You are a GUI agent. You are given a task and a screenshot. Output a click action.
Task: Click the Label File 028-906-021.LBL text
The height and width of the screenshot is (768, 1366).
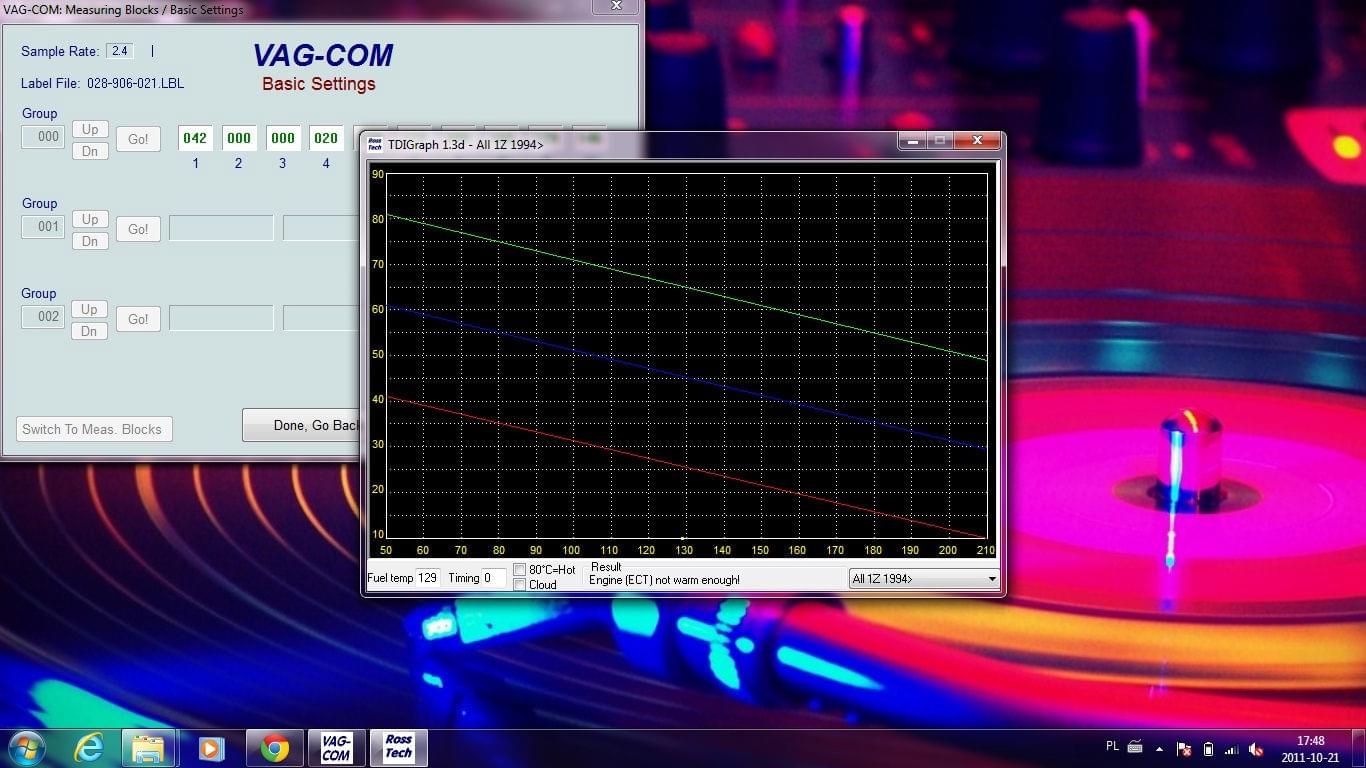[x=102, y=84]
